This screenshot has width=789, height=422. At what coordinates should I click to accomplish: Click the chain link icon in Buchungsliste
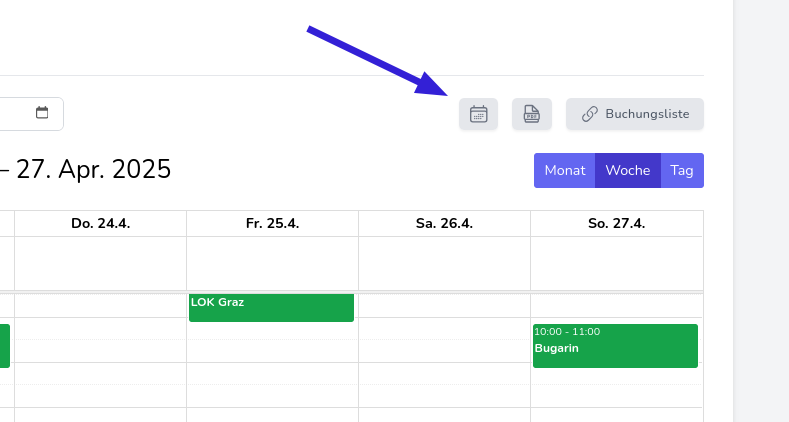point(590,114)
